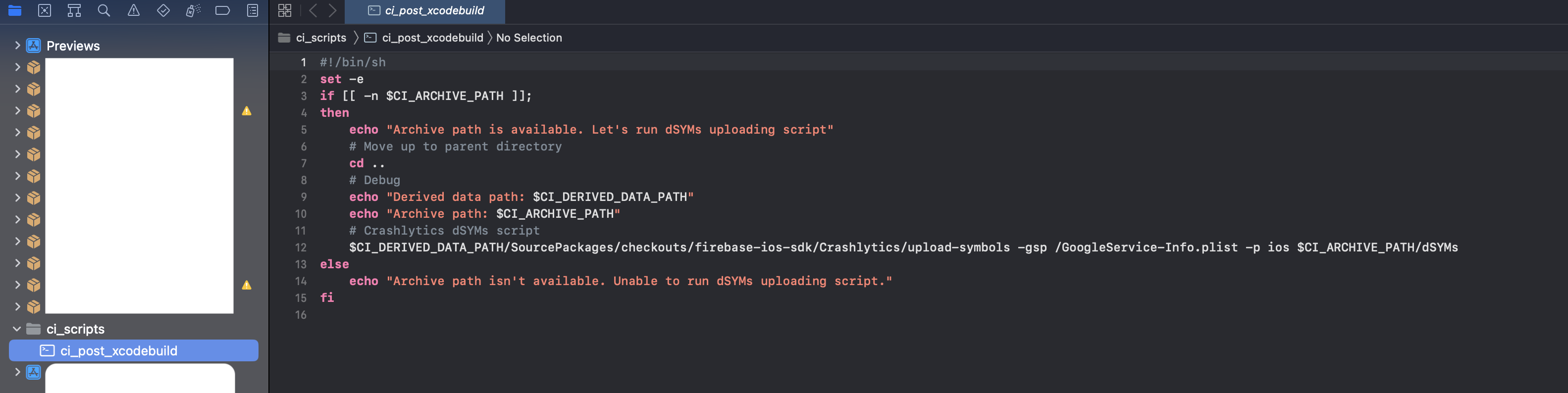Image resolution: width=1568 pixels, height=393 pixels.
Task: Click the "fi" keyword line
Action: [x=327, y=297]
